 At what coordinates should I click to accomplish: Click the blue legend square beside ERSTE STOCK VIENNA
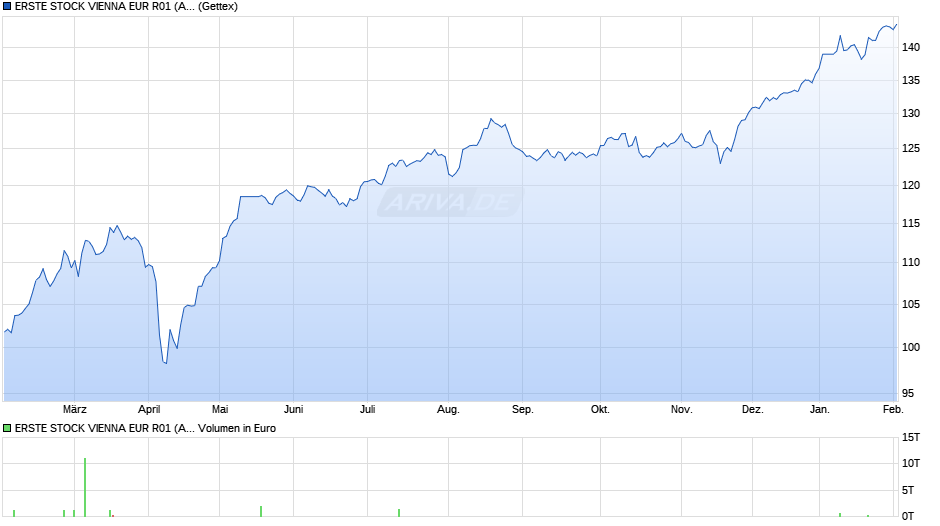7,7
